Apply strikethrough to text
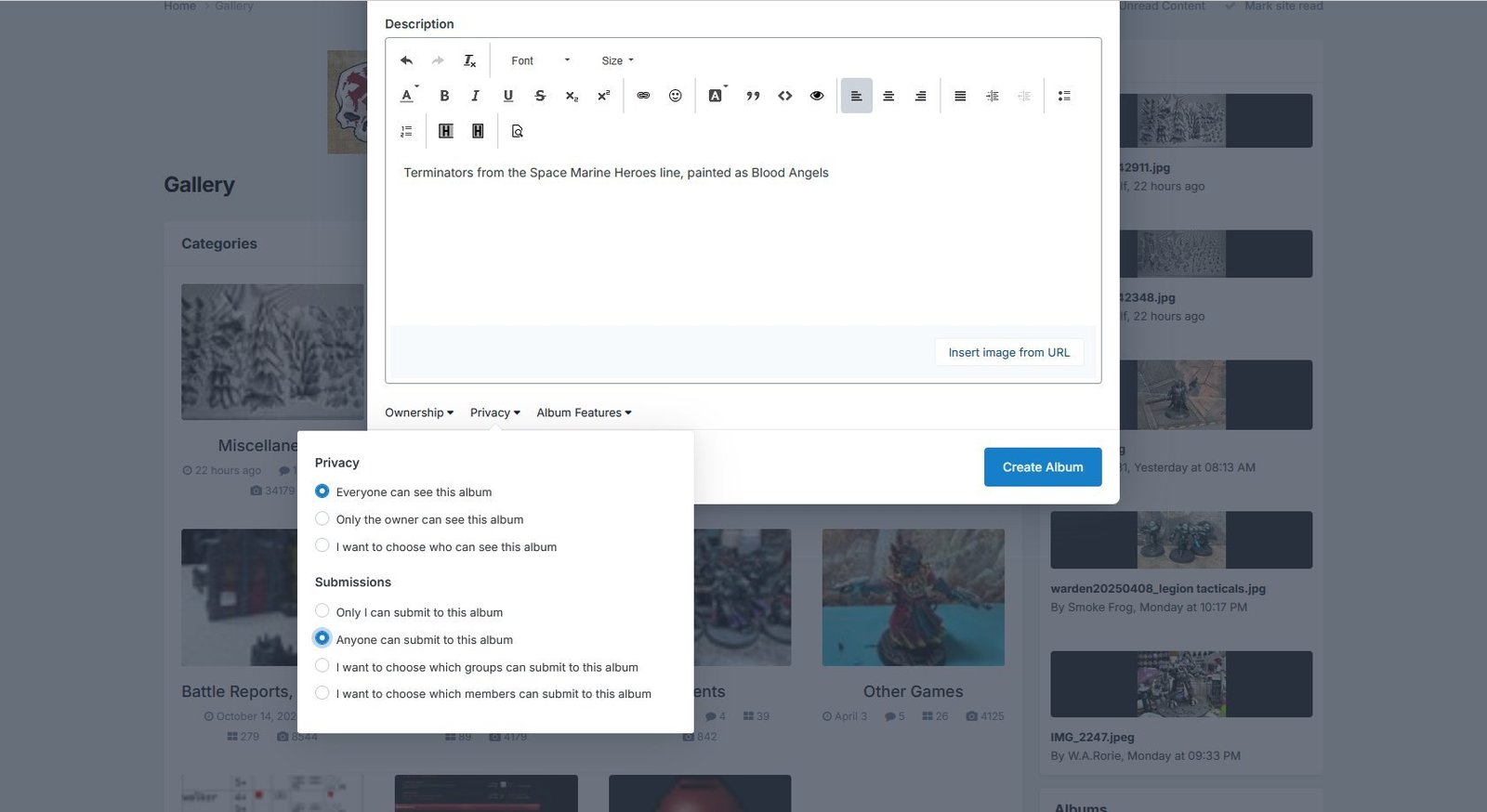1487x812 pixels. coord(540,96)
